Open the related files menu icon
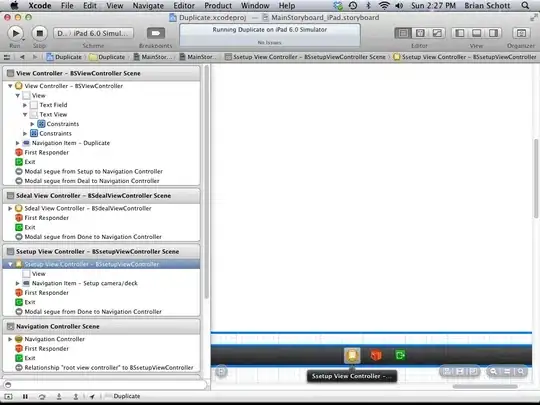Image resolution: width=540 pixels, height=405 pixels. click(7, 57)
